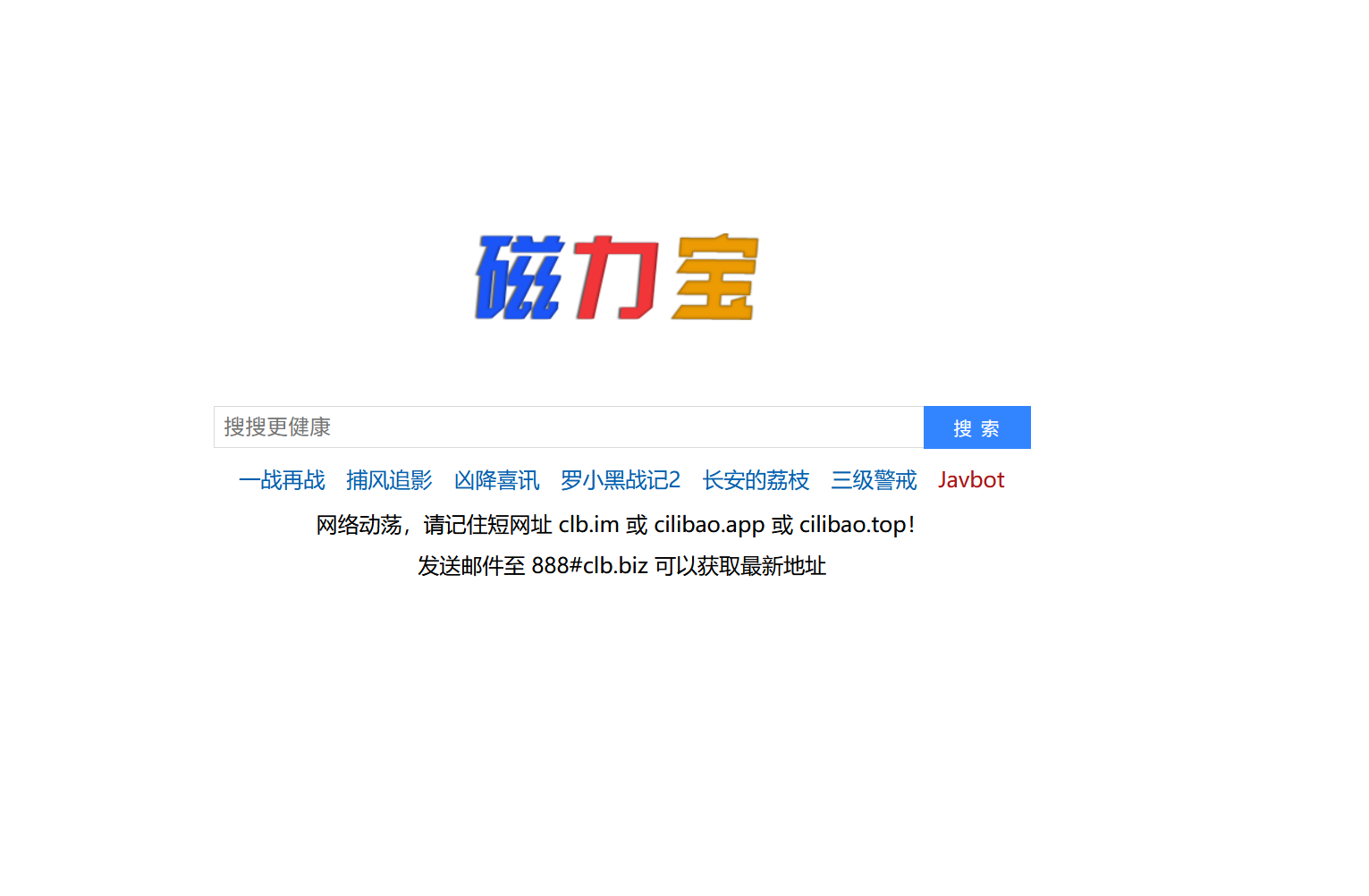Click the red 力 character in the logo
The height and width of the screenshot is (896, 1369).
click(615, 277)
